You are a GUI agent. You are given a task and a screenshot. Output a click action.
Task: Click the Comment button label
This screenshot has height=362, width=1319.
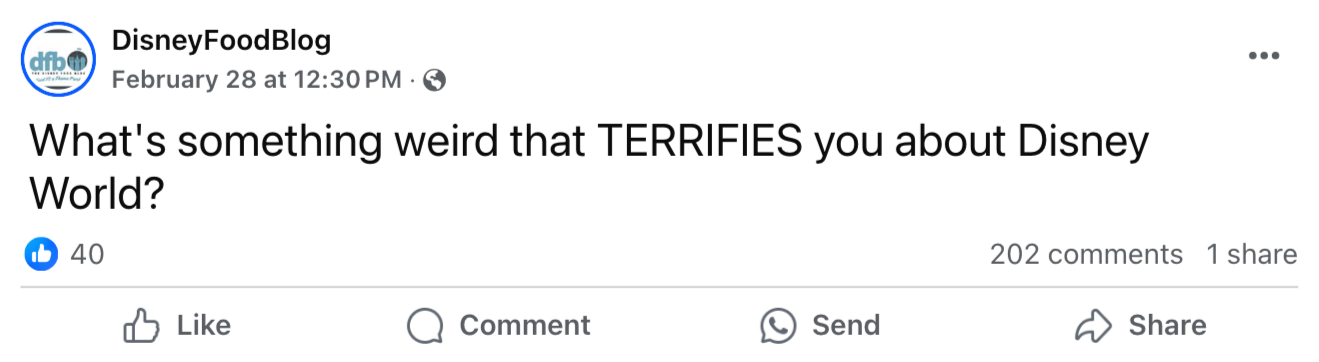click(x=525, y=326)
